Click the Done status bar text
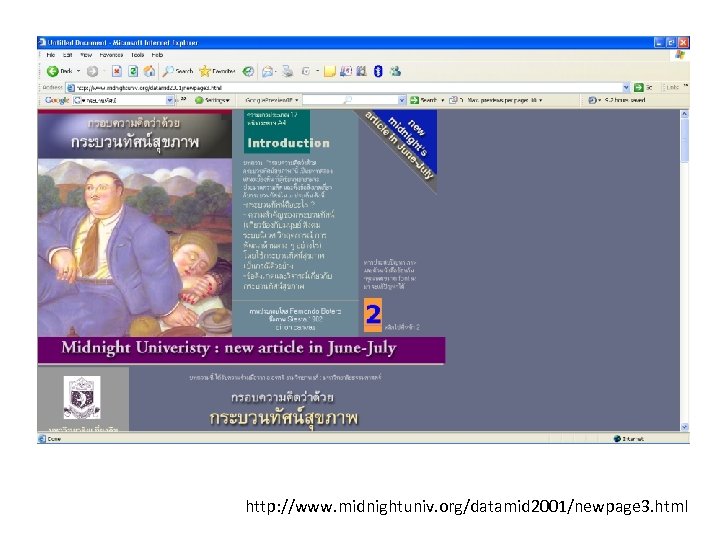Screen dimensions: 720x540 pyautogui.click(x=54, y=439)
